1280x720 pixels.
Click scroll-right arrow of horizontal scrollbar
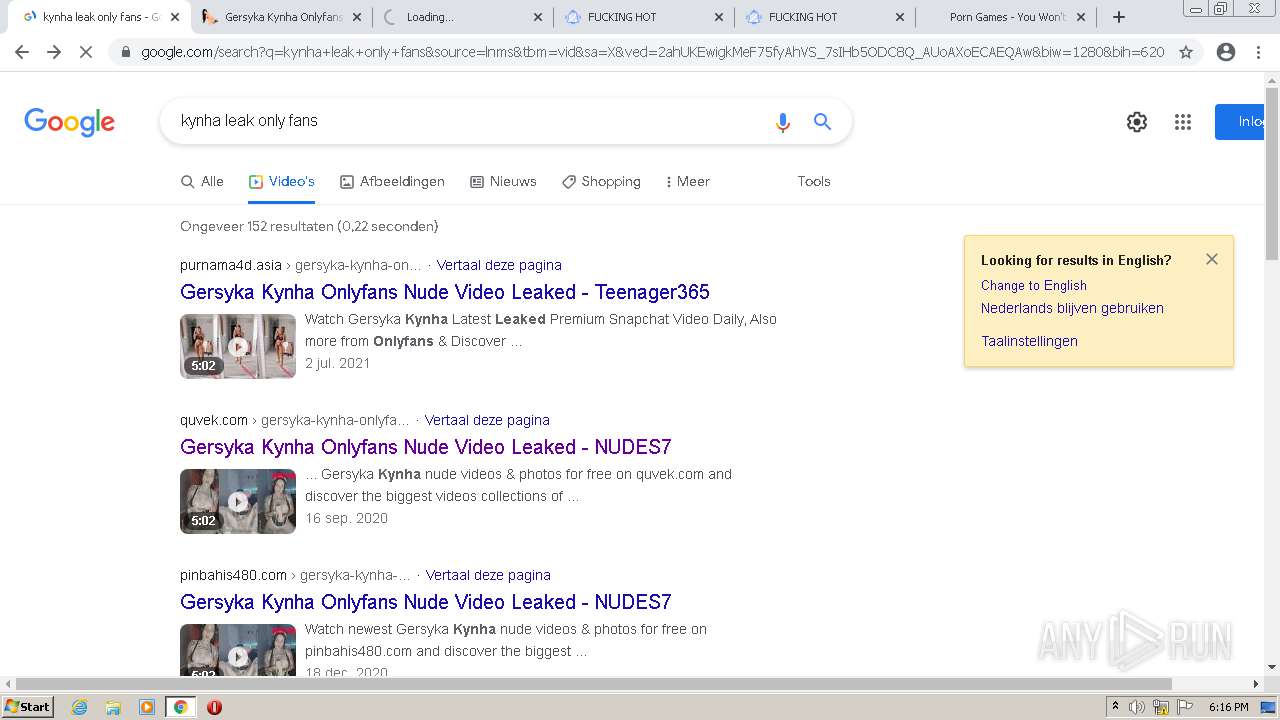(x=1256, y=684)
